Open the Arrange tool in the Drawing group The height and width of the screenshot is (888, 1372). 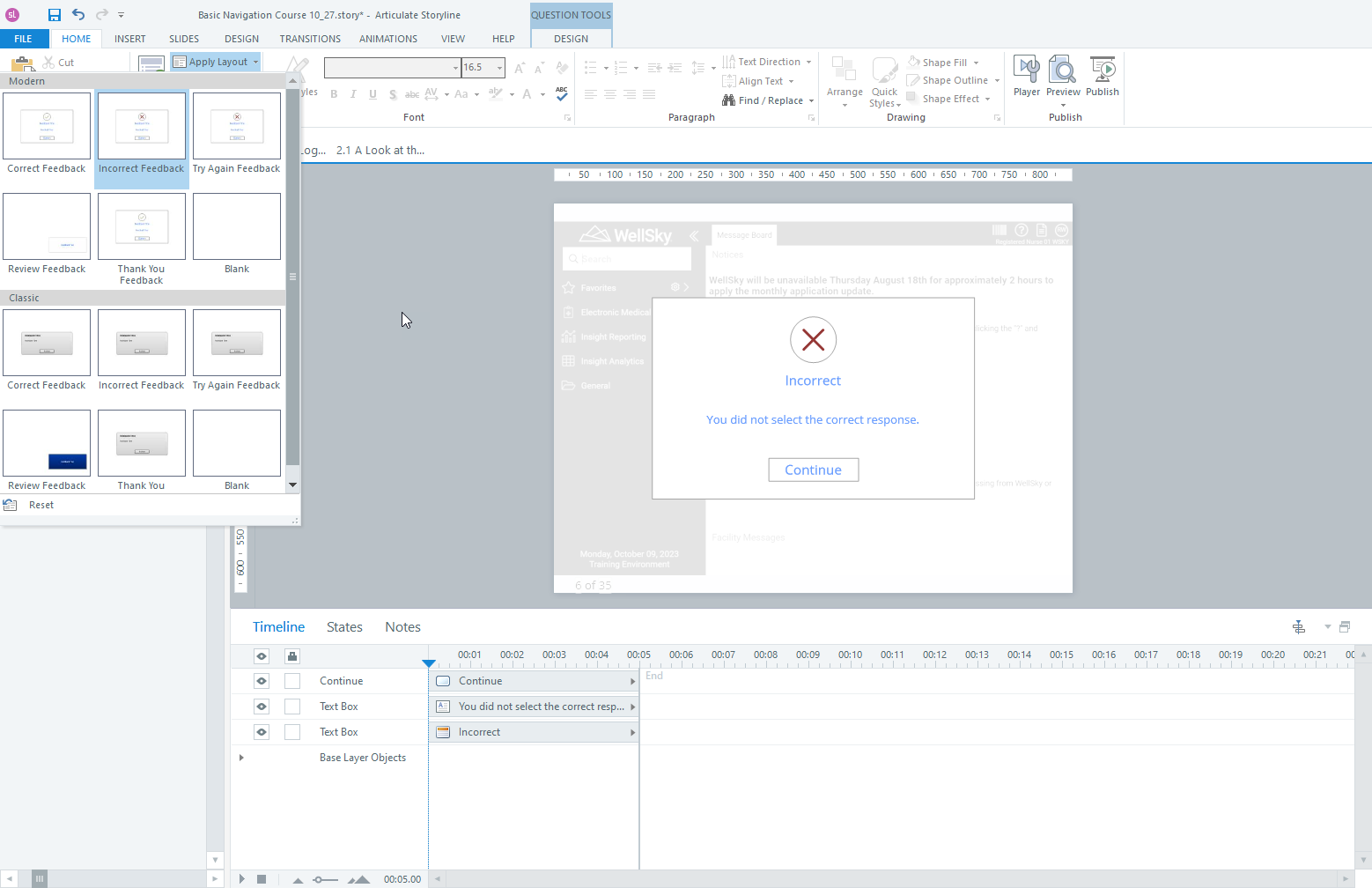coord(844,79)
